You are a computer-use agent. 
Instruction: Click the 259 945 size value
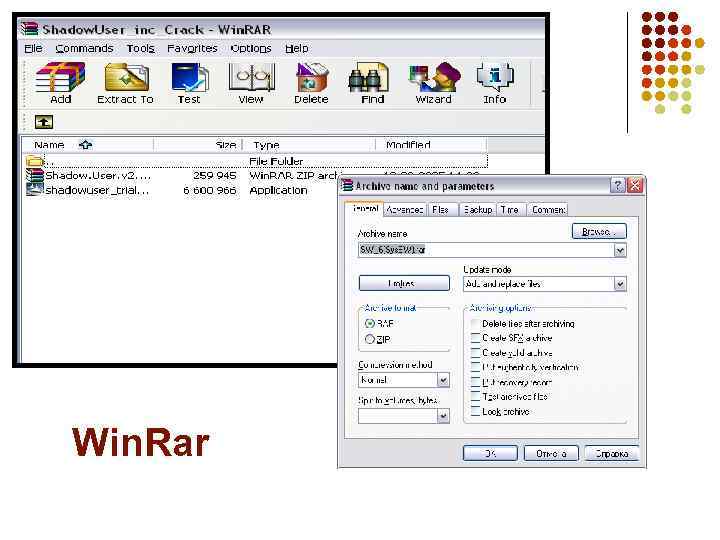pos(214,175)
